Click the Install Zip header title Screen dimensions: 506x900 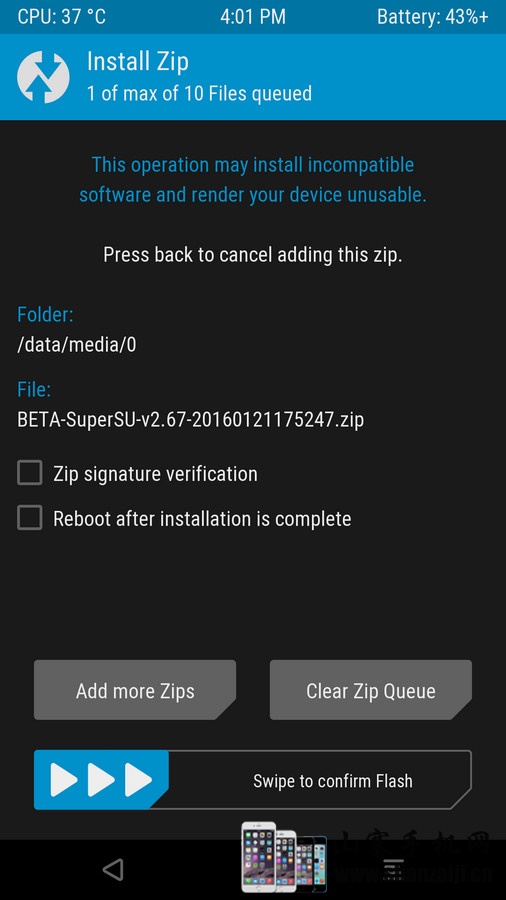(138, 62)
